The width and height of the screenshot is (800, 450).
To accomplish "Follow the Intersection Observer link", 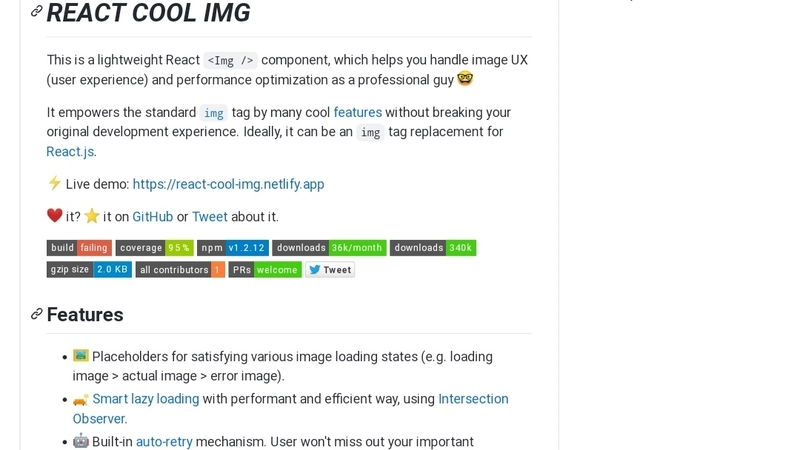I will 290,409.
